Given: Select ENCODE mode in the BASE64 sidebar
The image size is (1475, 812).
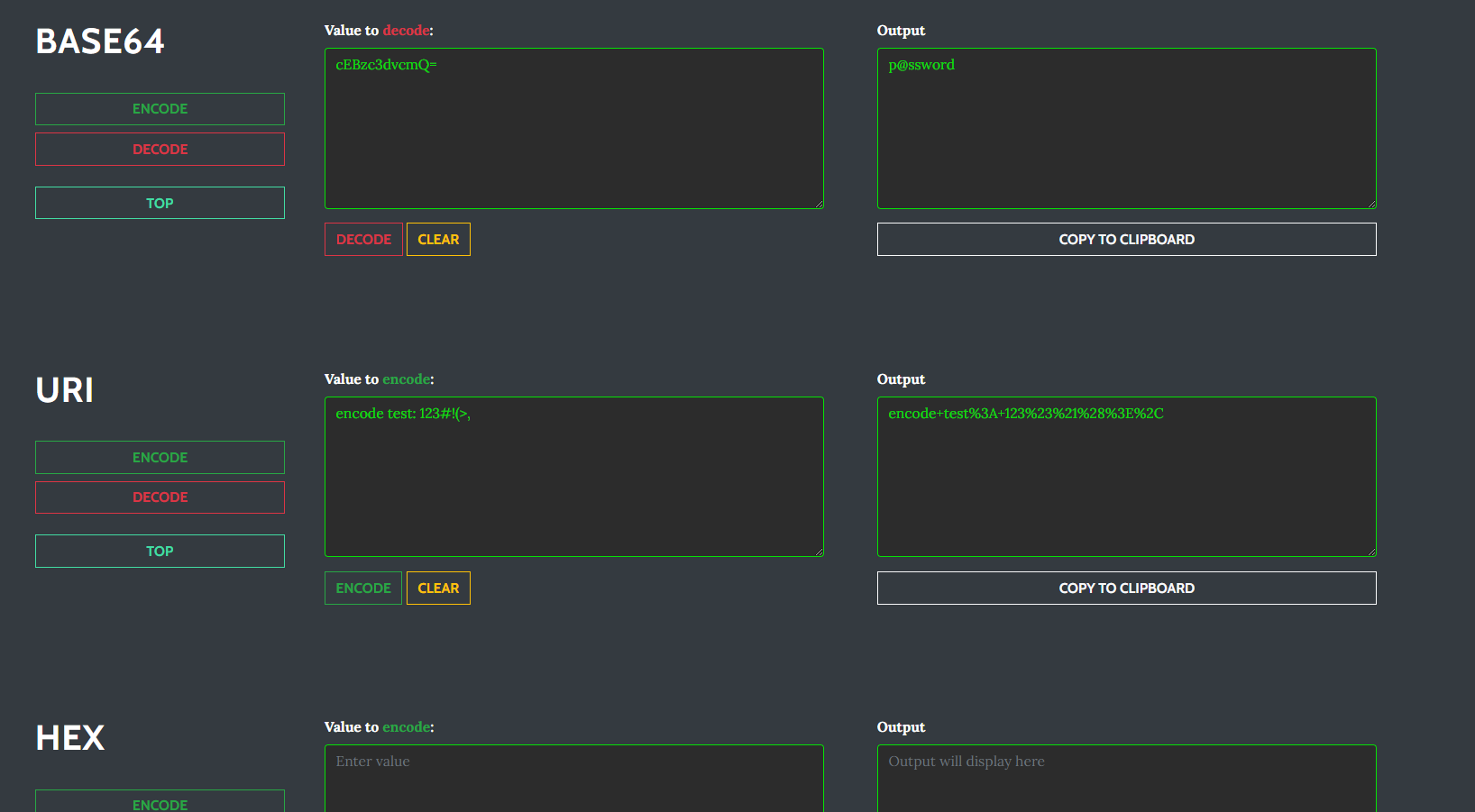Looking at the screenshot, I should coord(160,109).
